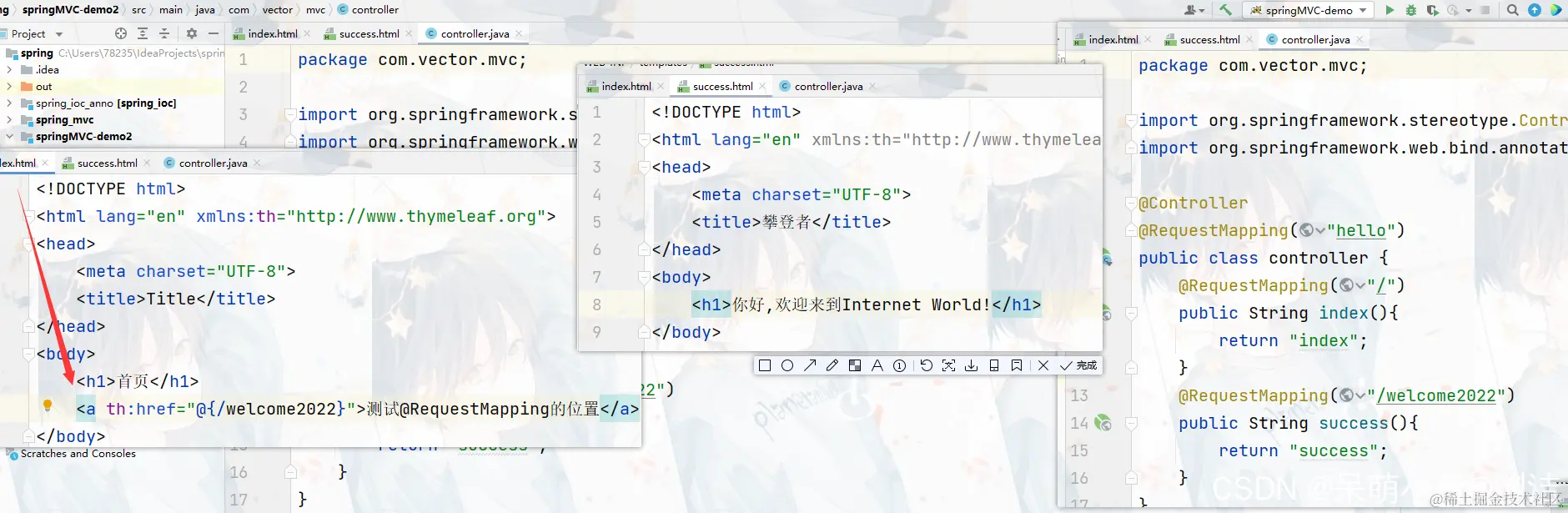Click the springMVC-demo2 breadcrumb
This screenshot has width=1568, height=513.
70,10
